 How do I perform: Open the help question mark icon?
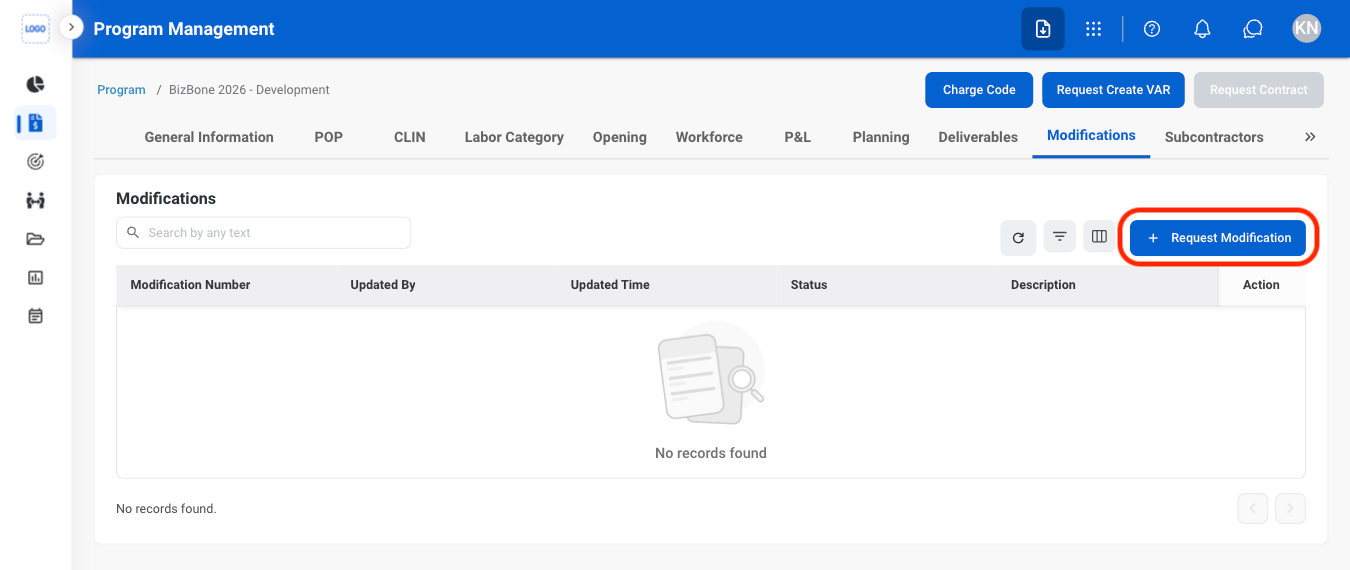click(1152, 29)
